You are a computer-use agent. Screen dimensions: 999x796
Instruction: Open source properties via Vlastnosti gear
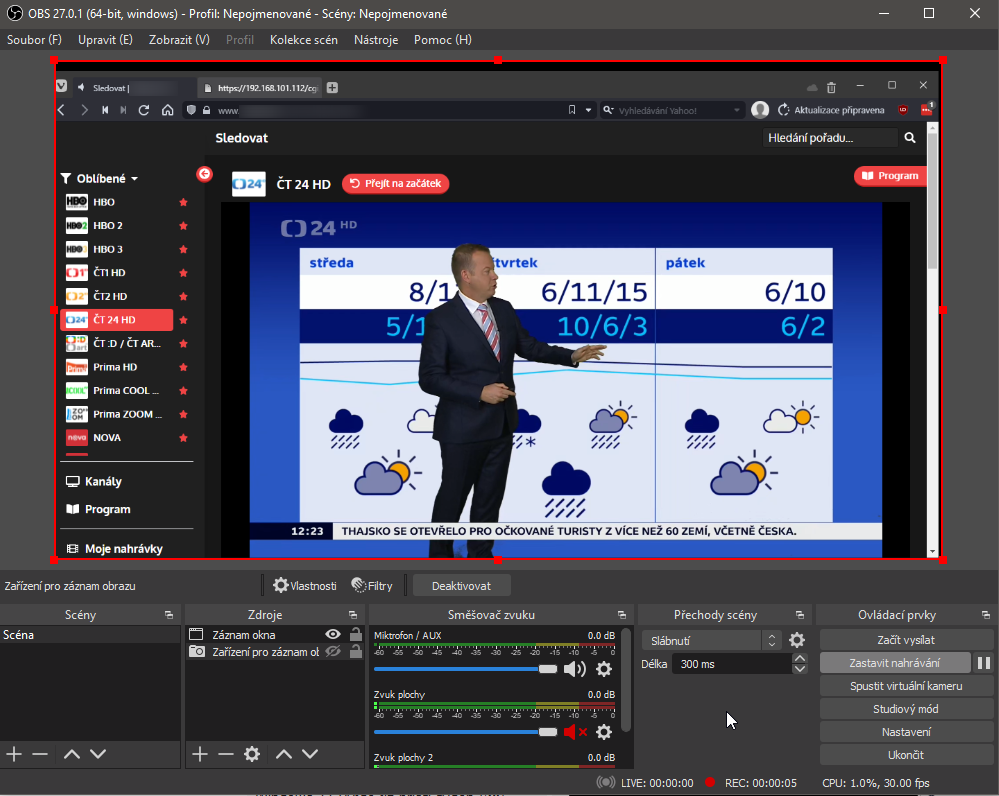305,585
